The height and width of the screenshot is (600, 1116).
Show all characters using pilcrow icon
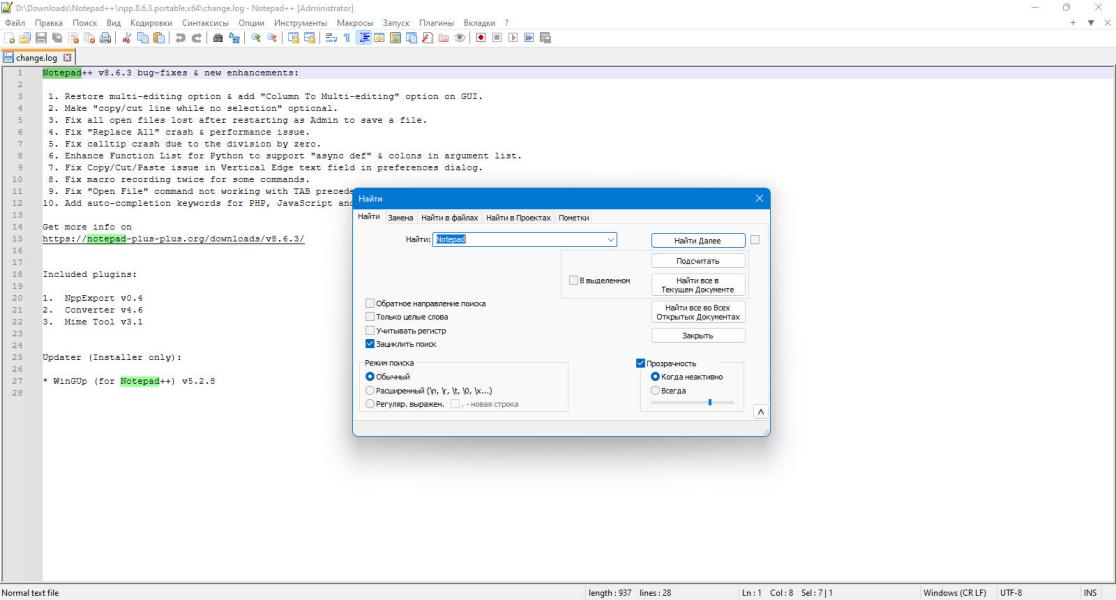pyautogui.click(x=347, y=38)
